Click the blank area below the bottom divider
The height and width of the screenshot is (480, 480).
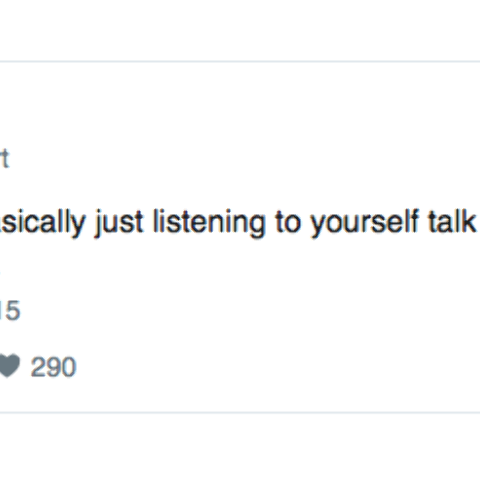click(240, 447)
